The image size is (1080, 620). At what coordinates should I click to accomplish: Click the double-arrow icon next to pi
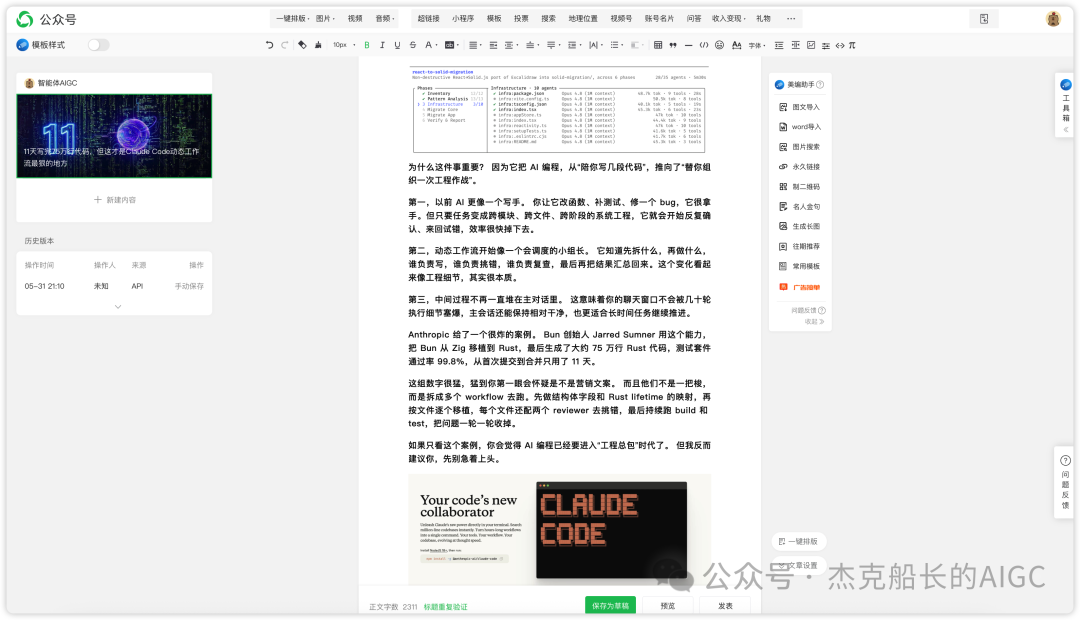[x=840, y=45]
